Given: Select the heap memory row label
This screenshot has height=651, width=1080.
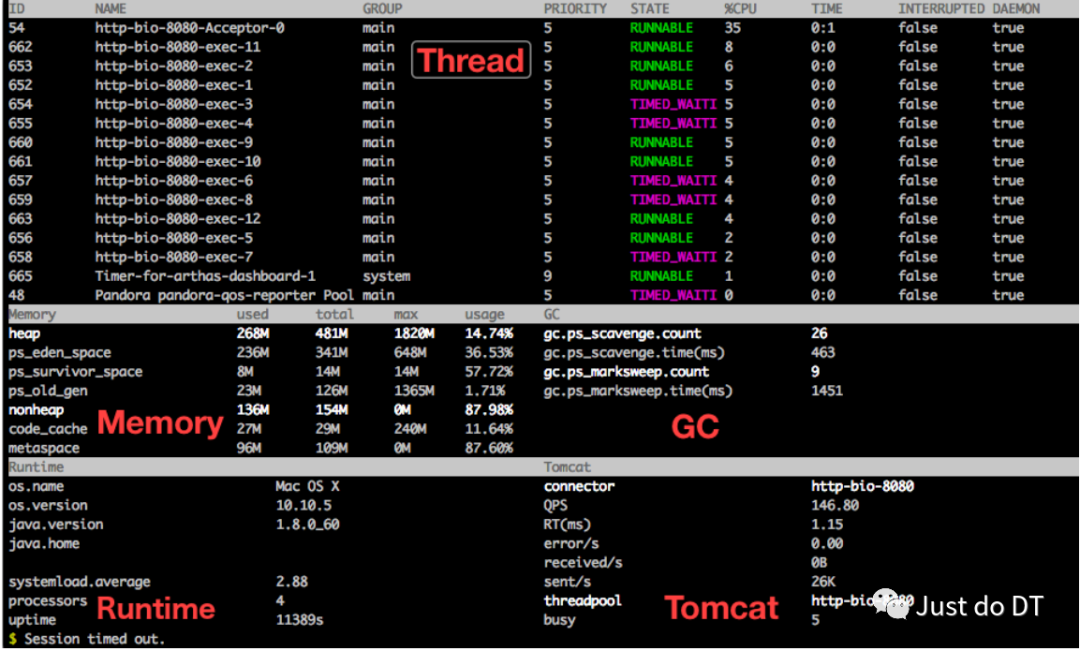Looking at the screenshot, I should (x=24, y=333).
